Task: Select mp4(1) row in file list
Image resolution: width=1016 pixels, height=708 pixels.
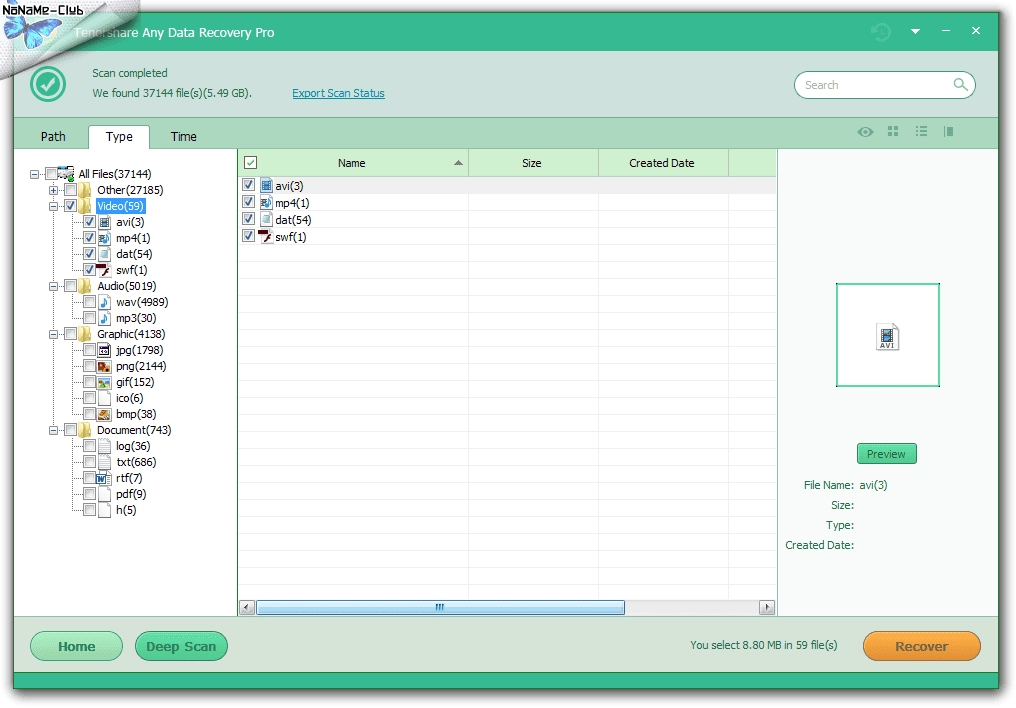Action: pyautogui.click(x=507, y=203)
